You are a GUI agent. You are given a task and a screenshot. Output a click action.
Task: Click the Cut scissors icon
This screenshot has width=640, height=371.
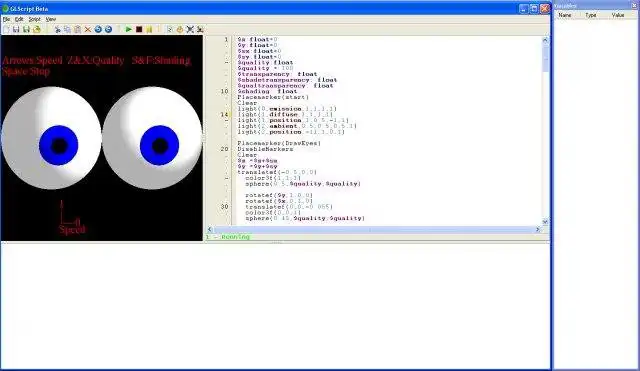(x=57, y=29)
